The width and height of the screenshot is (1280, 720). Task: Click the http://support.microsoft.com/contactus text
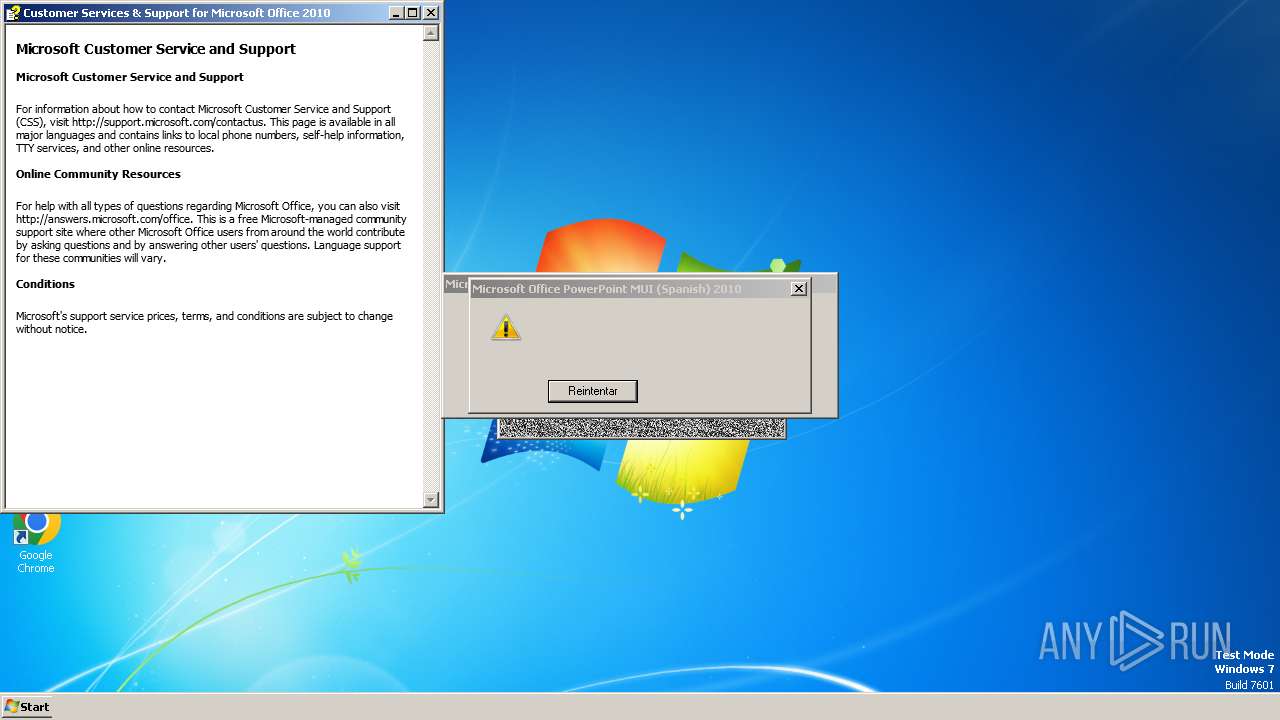click(167, 122)
